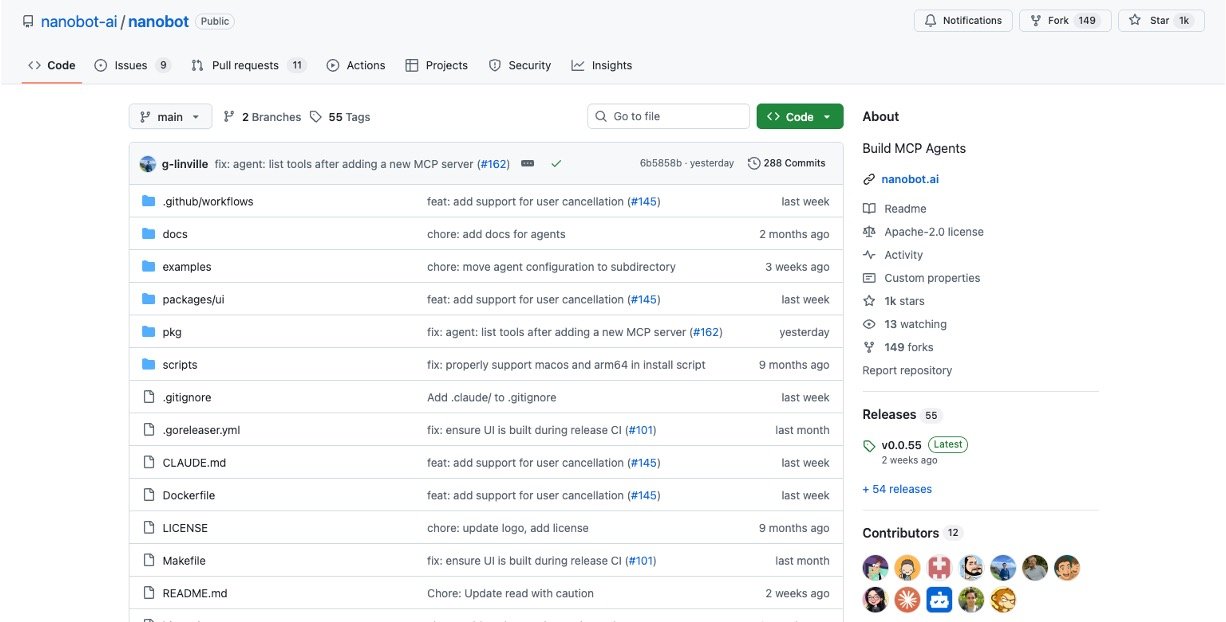Open PR #145 link in CLAUDE.md row
This screenshot has height=622, width=1226.
coord(643,463)
